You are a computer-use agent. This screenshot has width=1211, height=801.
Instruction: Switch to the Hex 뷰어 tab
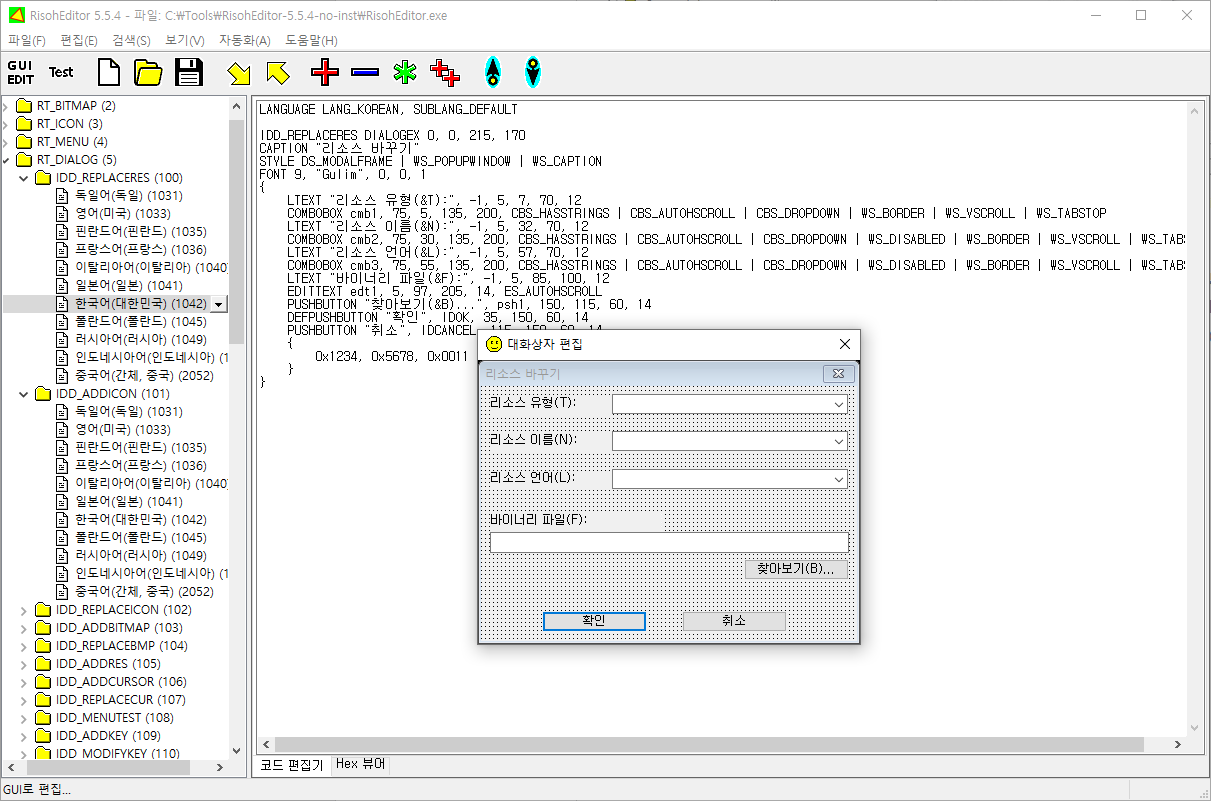point(360,764)
